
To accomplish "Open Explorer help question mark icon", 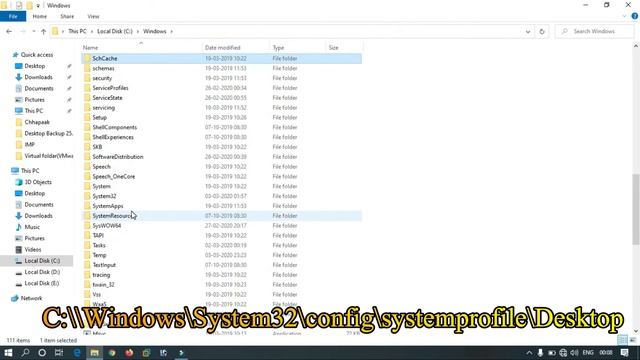I will tap(635, 16).
